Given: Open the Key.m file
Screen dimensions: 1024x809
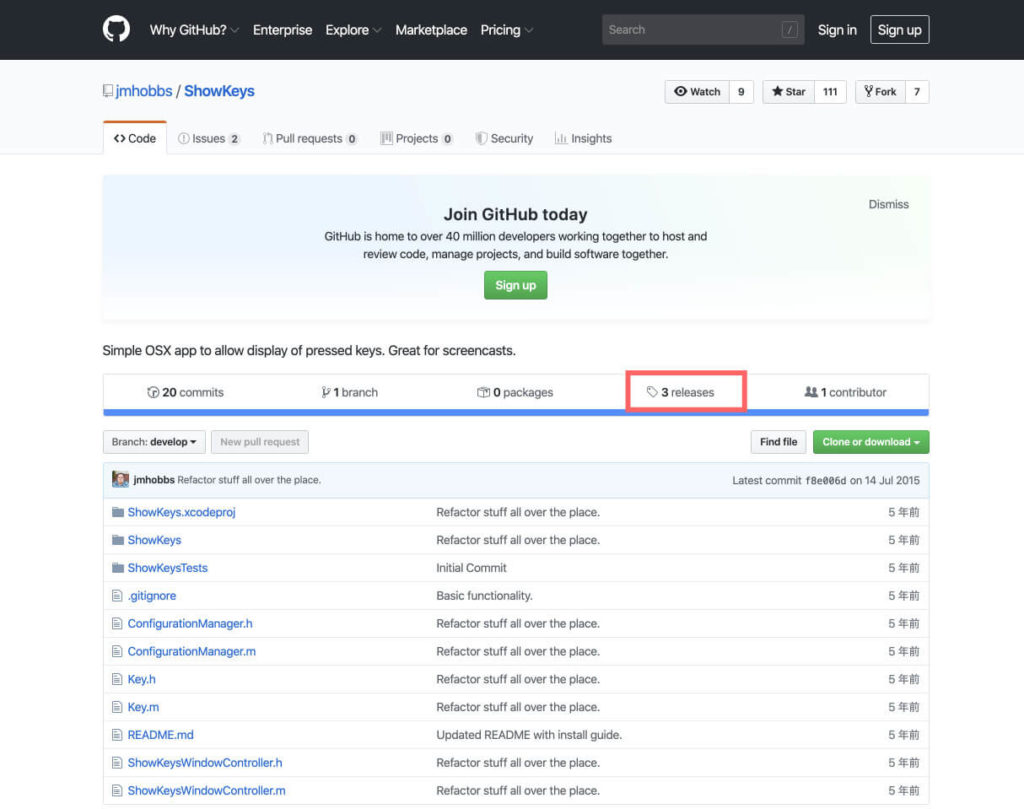Looking at the screenshot, I should [x=143, y=707].
